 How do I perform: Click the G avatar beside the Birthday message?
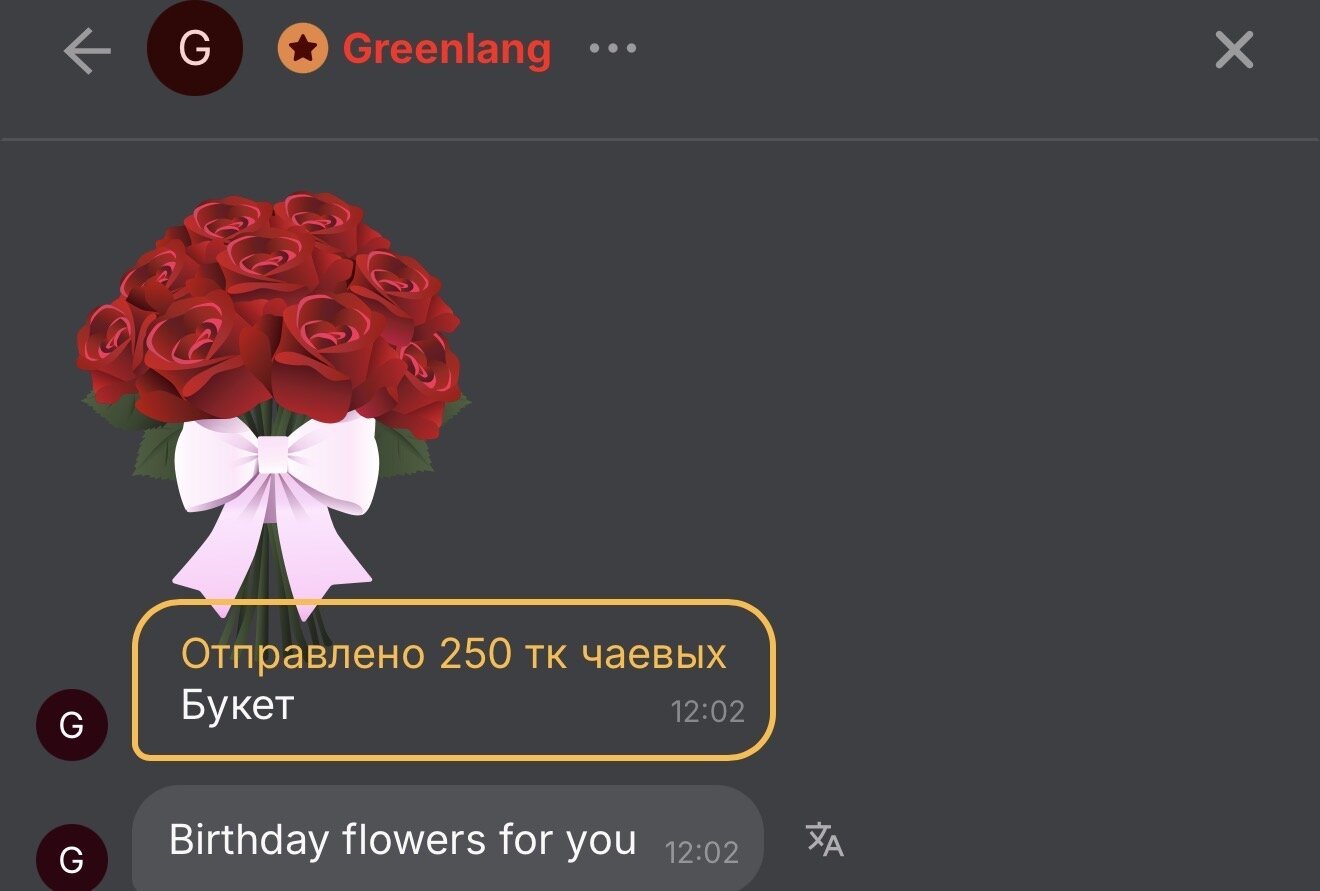click(x=72, y=858)
